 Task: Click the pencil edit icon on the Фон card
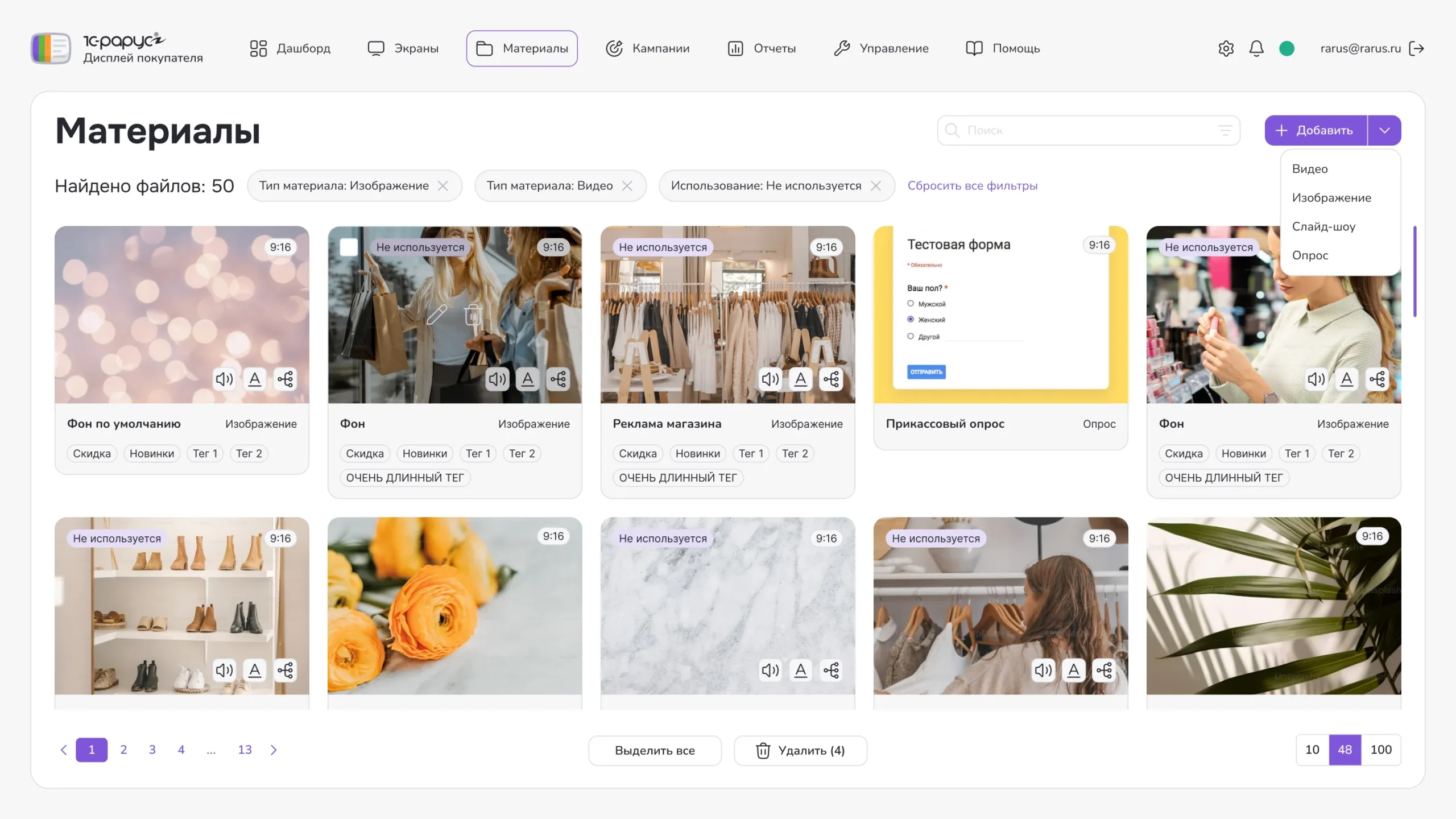(437, 315)
